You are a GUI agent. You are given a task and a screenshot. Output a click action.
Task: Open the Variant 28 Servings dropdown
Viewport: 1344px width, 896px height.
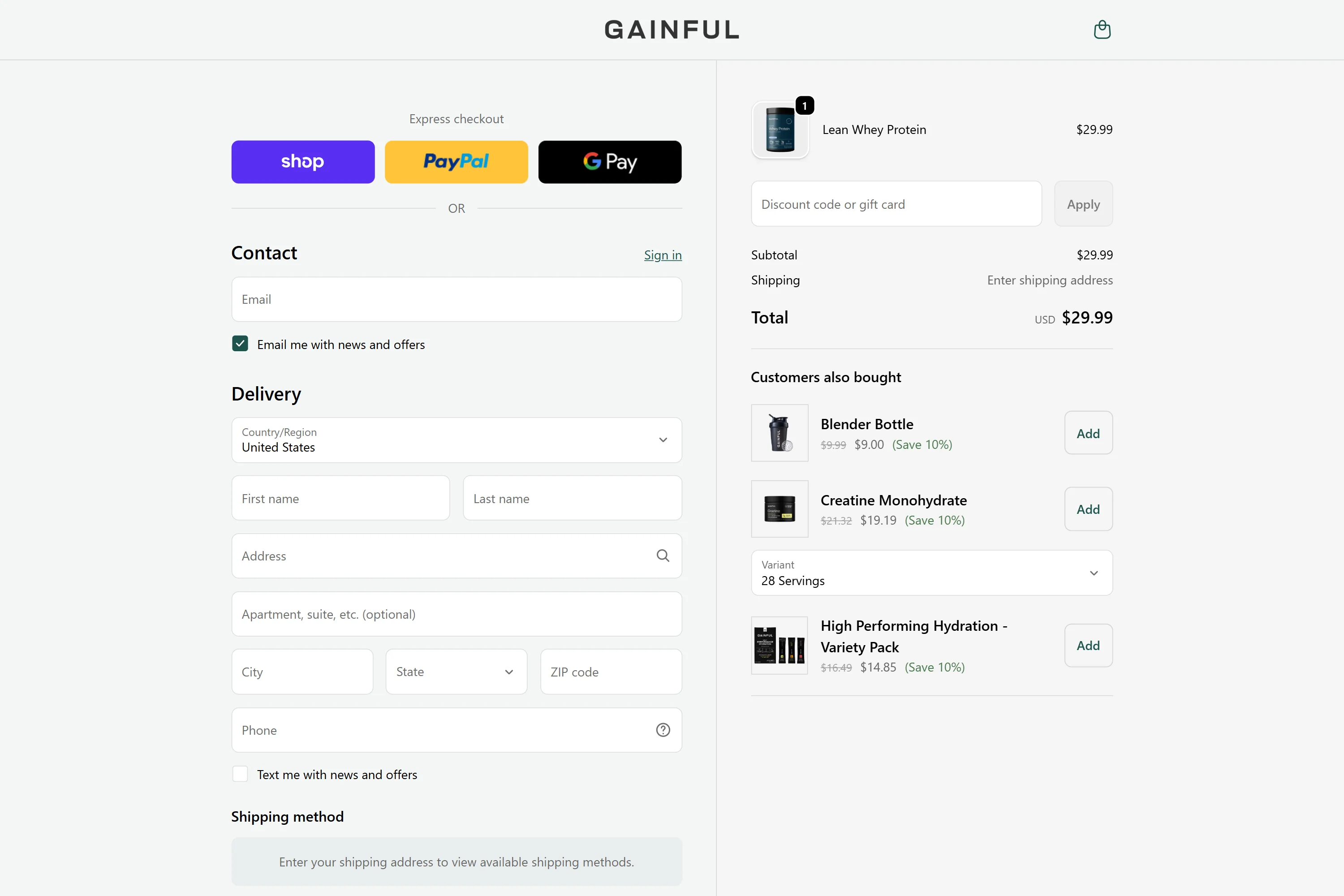(931, 573)
